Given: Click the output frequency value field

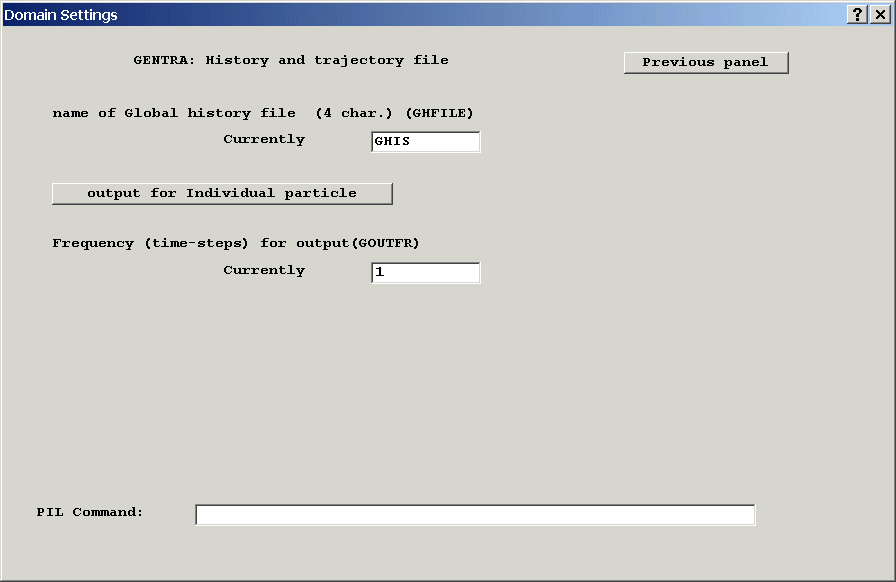Looking at the screenshot, I should pyautogui.click(x=425, y=273).
